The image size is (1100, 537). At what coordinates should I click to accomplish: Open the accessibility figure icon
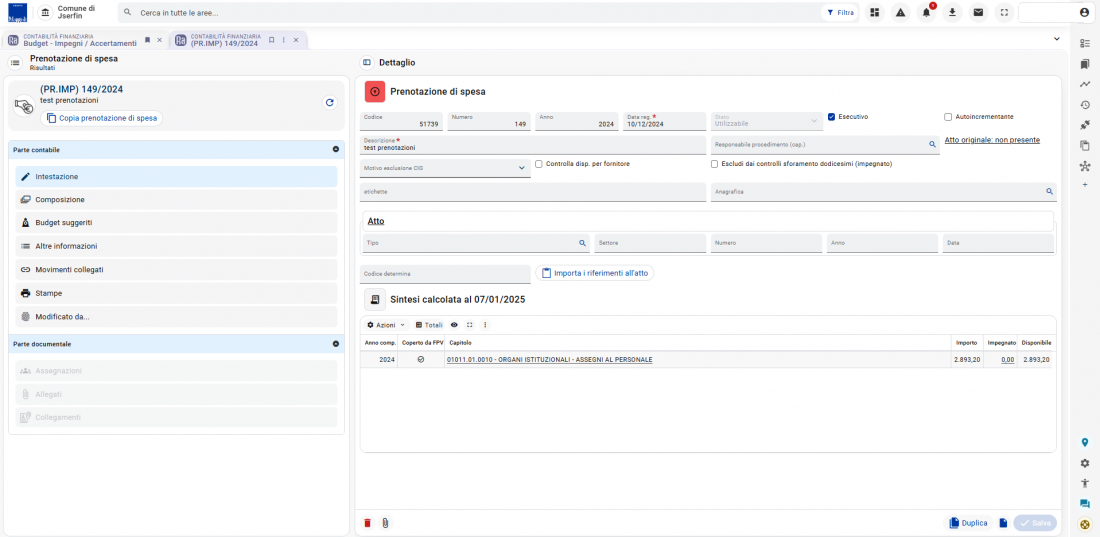1085,483
